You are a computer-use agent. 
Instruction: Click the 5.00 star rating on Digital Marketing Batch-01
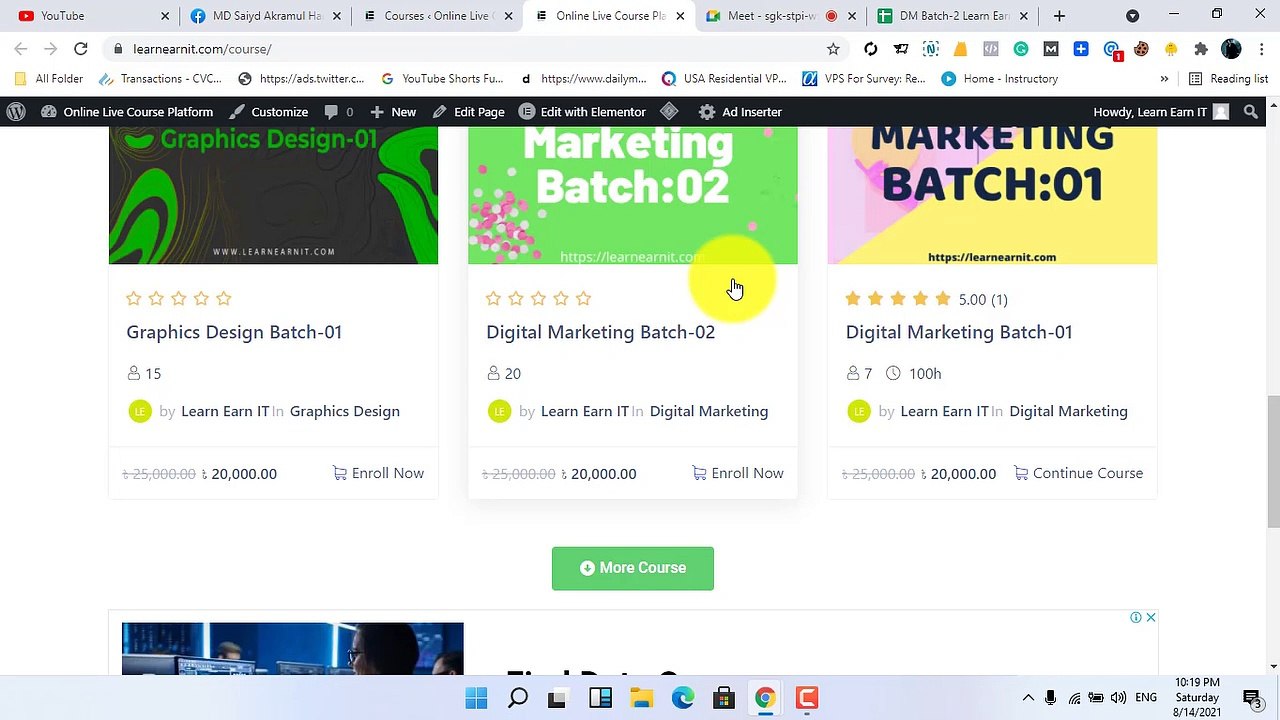[927, 299]
